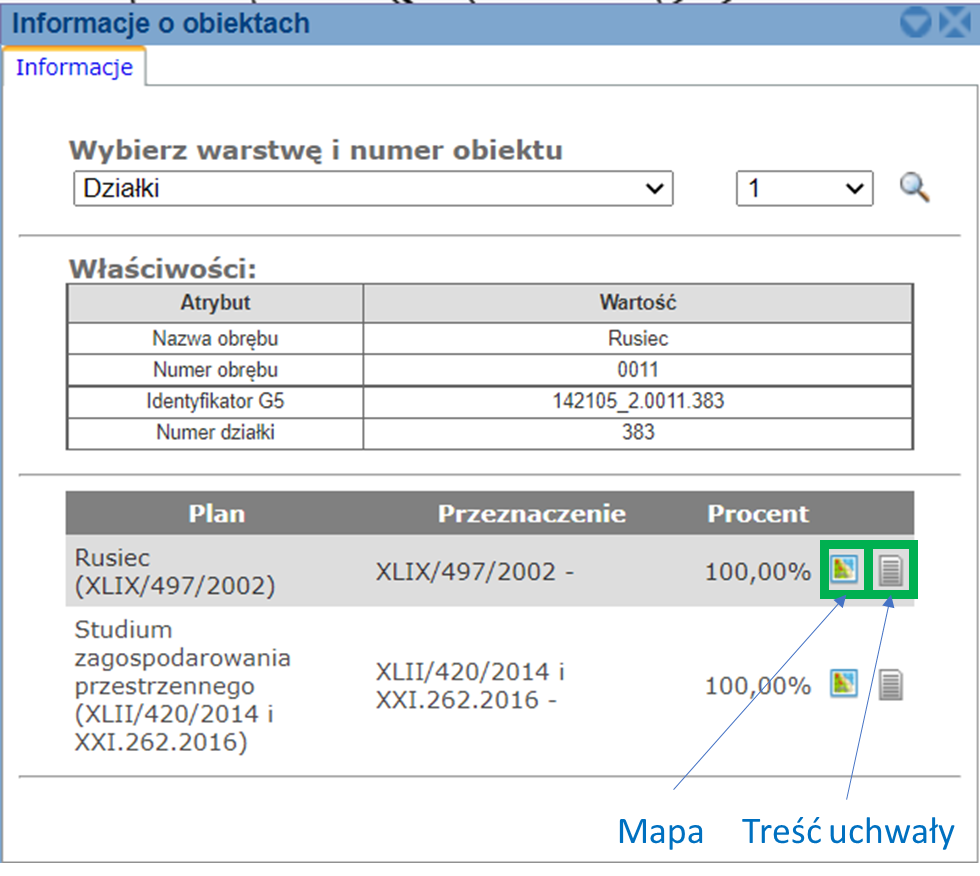Select the Plan column header
The height and width of the screenshot is (876, 980).
tap(217, 514)
